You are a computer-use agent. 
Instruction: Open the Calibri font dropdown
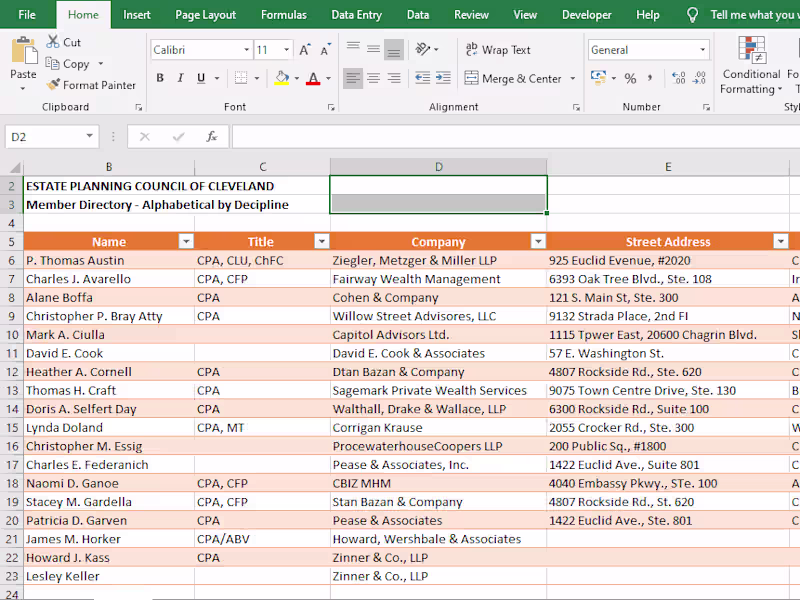pos(244,49)
